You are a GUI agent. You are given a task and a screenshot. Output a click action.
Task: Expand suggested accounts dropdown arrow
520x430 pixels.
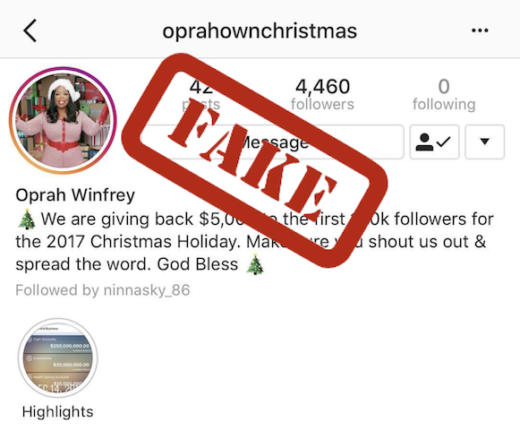point(485,142)
